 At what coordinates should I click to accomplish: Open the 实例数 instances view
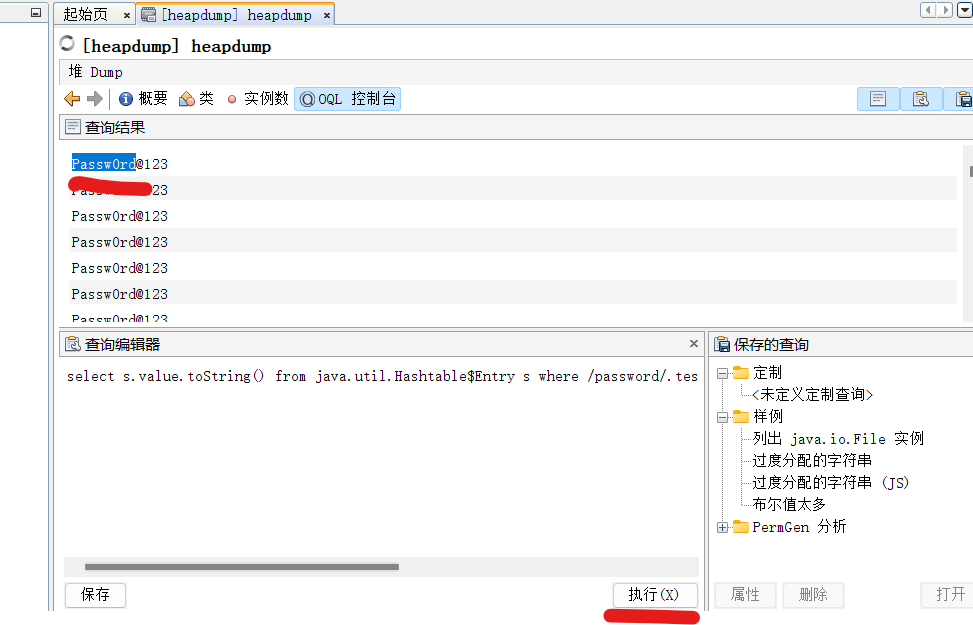266,98
